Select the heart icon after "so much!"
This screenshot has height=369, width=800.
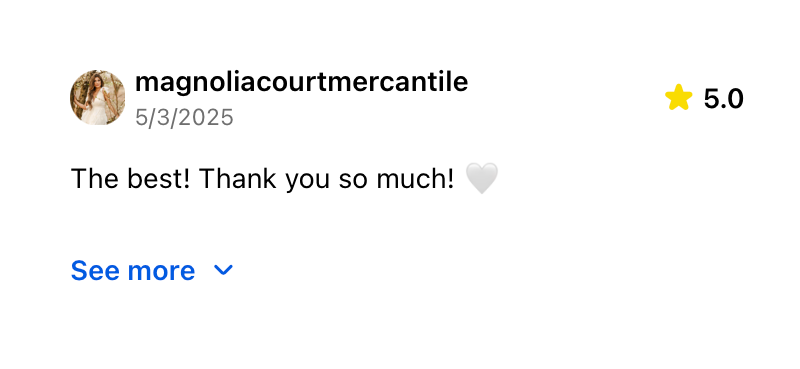[x=482, y=179]
